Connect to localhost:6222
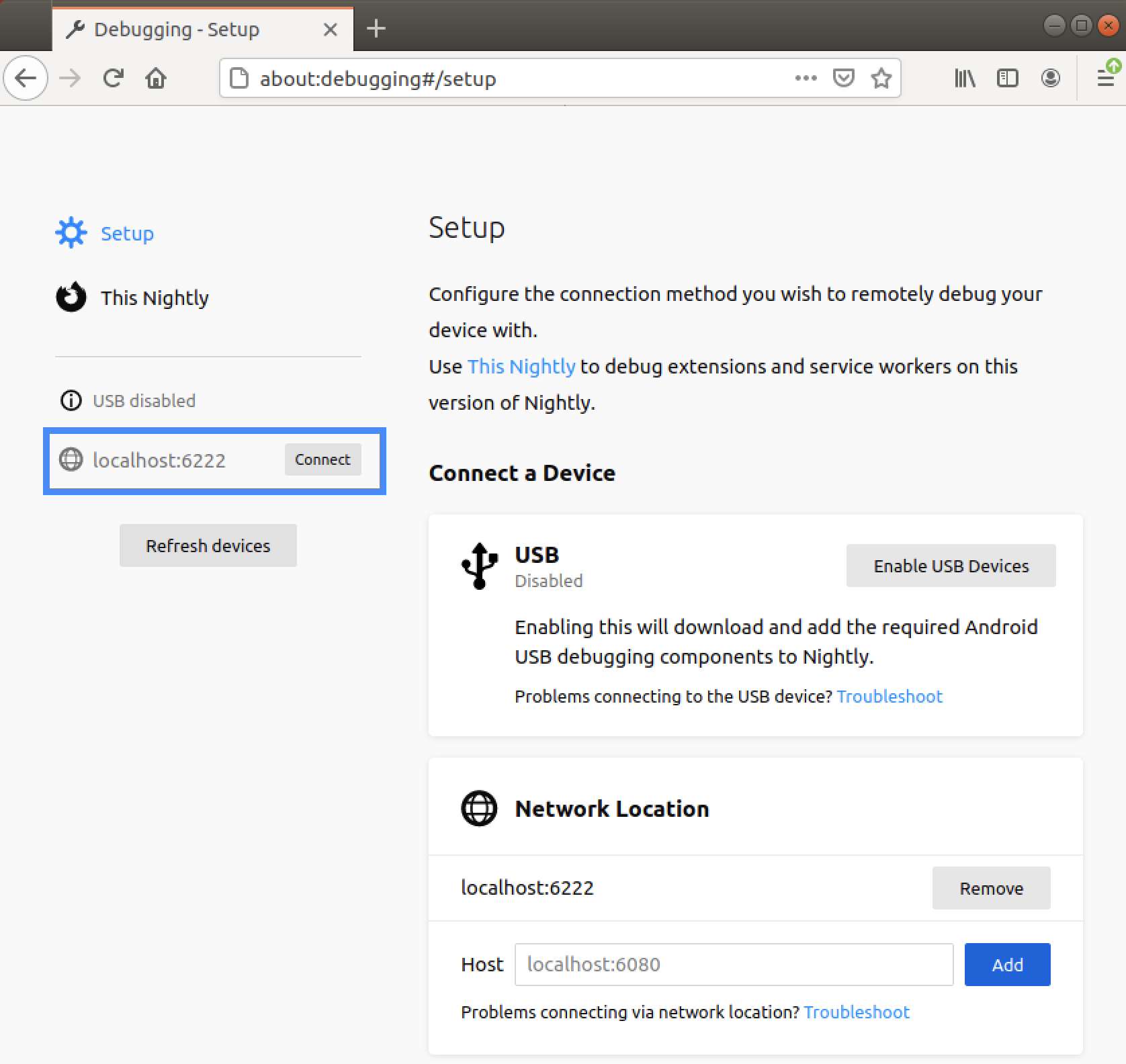The width and height of the screenshot is (1126, 1064). (322, 459)
